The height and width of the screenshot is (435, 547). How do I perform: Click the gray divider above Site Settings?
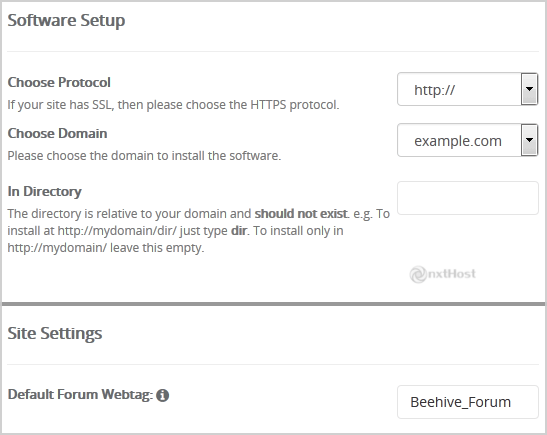pyautogui.click(x=274, y=304)
